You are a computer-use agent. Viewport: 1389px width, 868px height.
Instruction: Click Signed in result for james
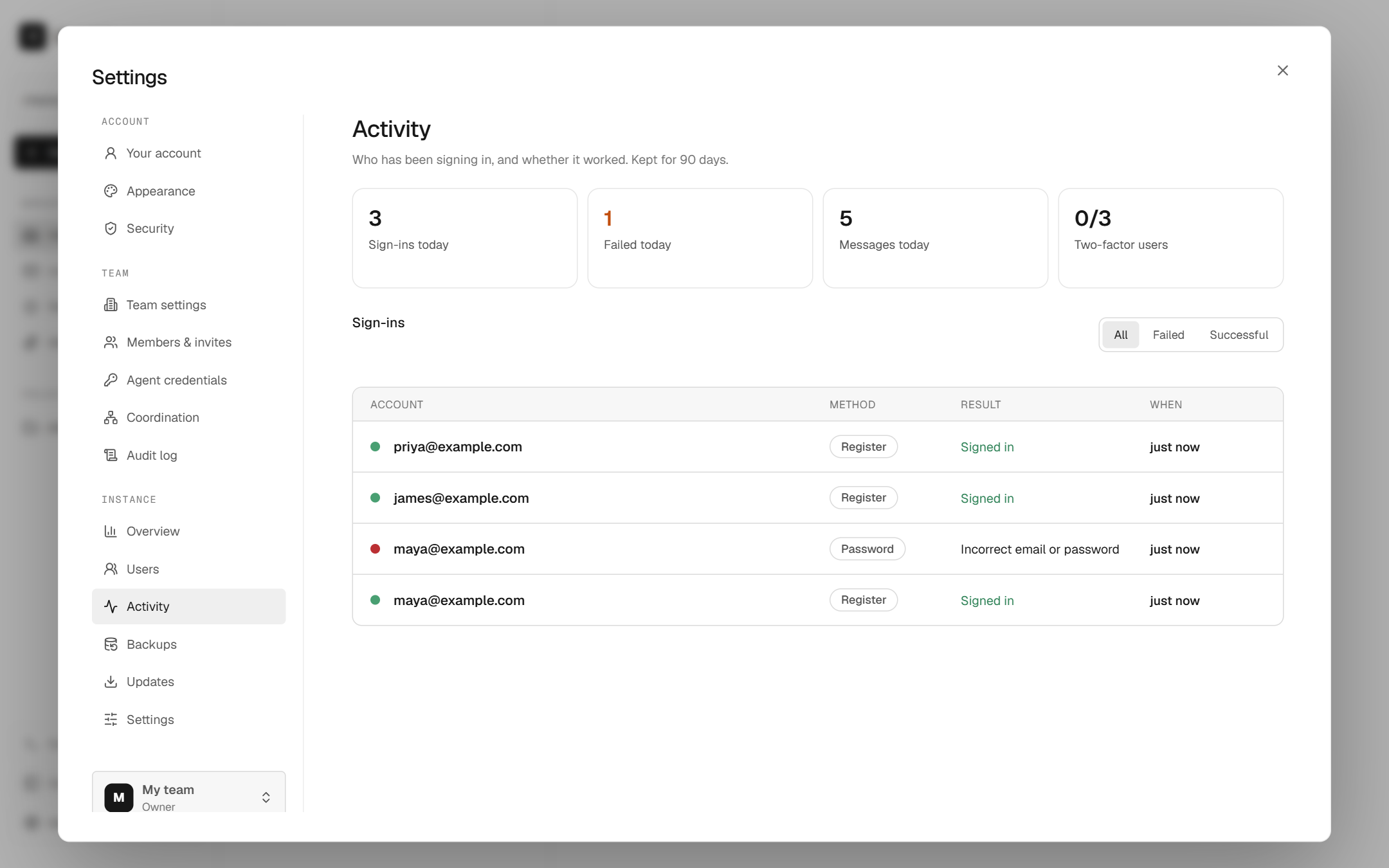click(987, 498)
